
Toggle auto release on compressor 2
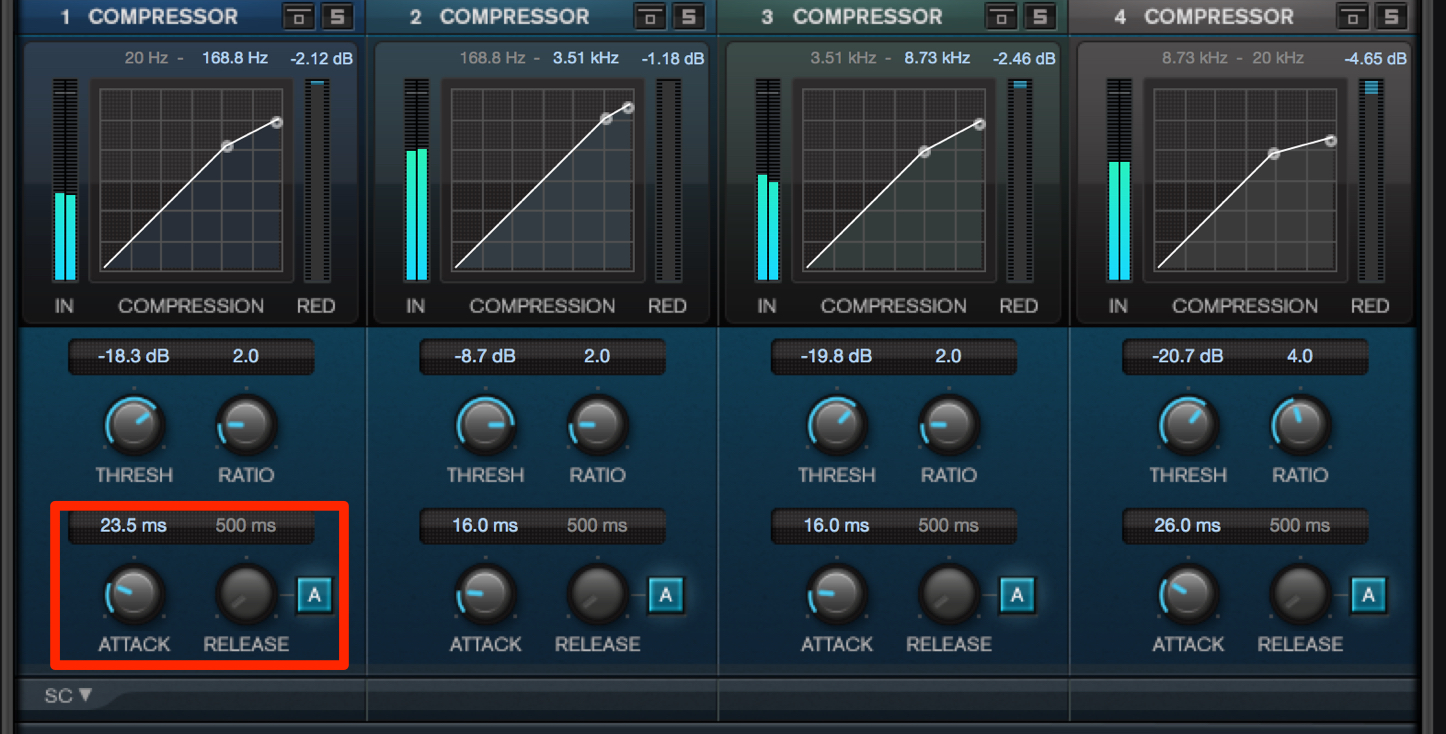(666, 595)
